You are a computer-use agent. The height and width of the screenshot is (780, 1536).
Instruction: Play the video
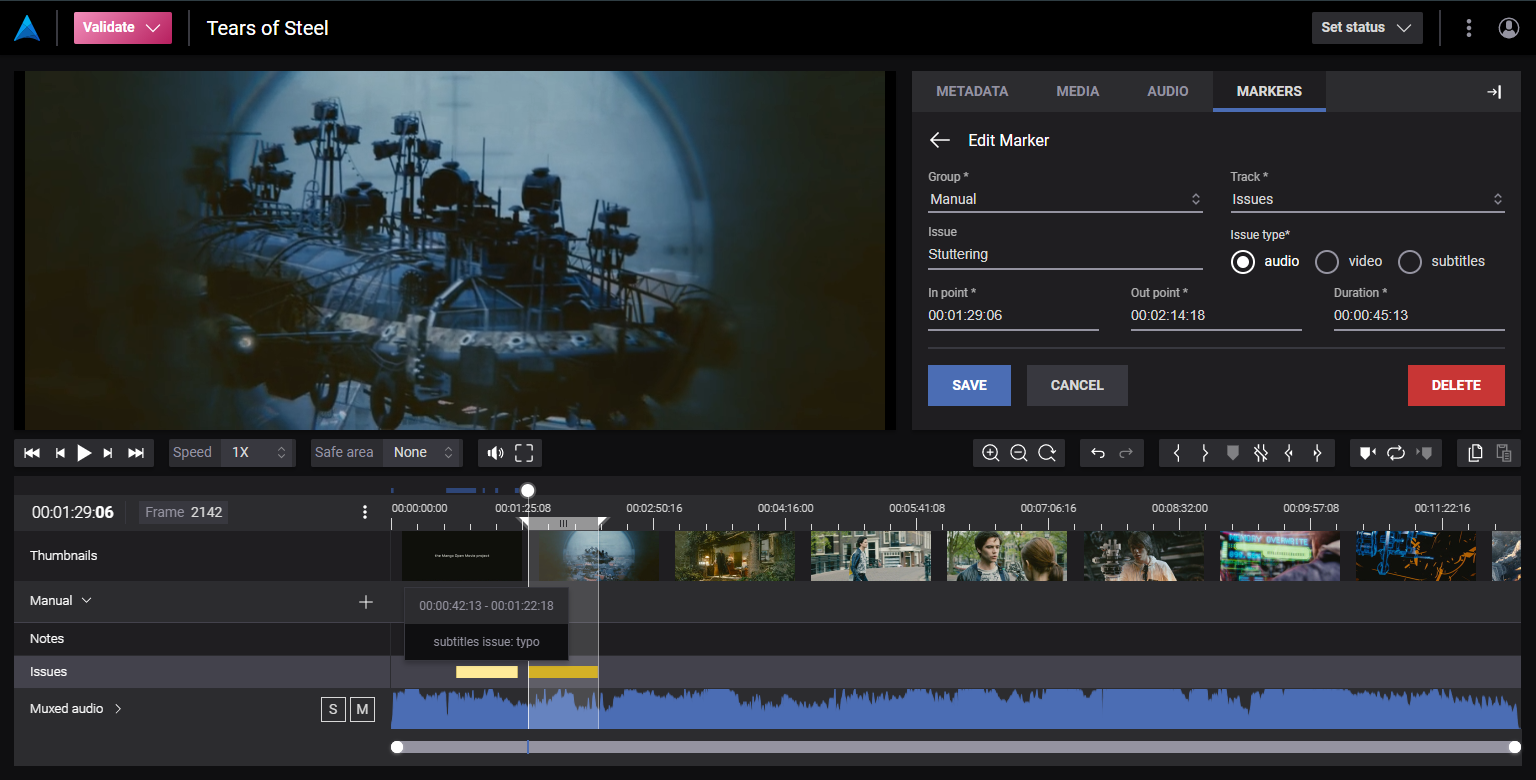pyautogui.click(x=85, y=453)
